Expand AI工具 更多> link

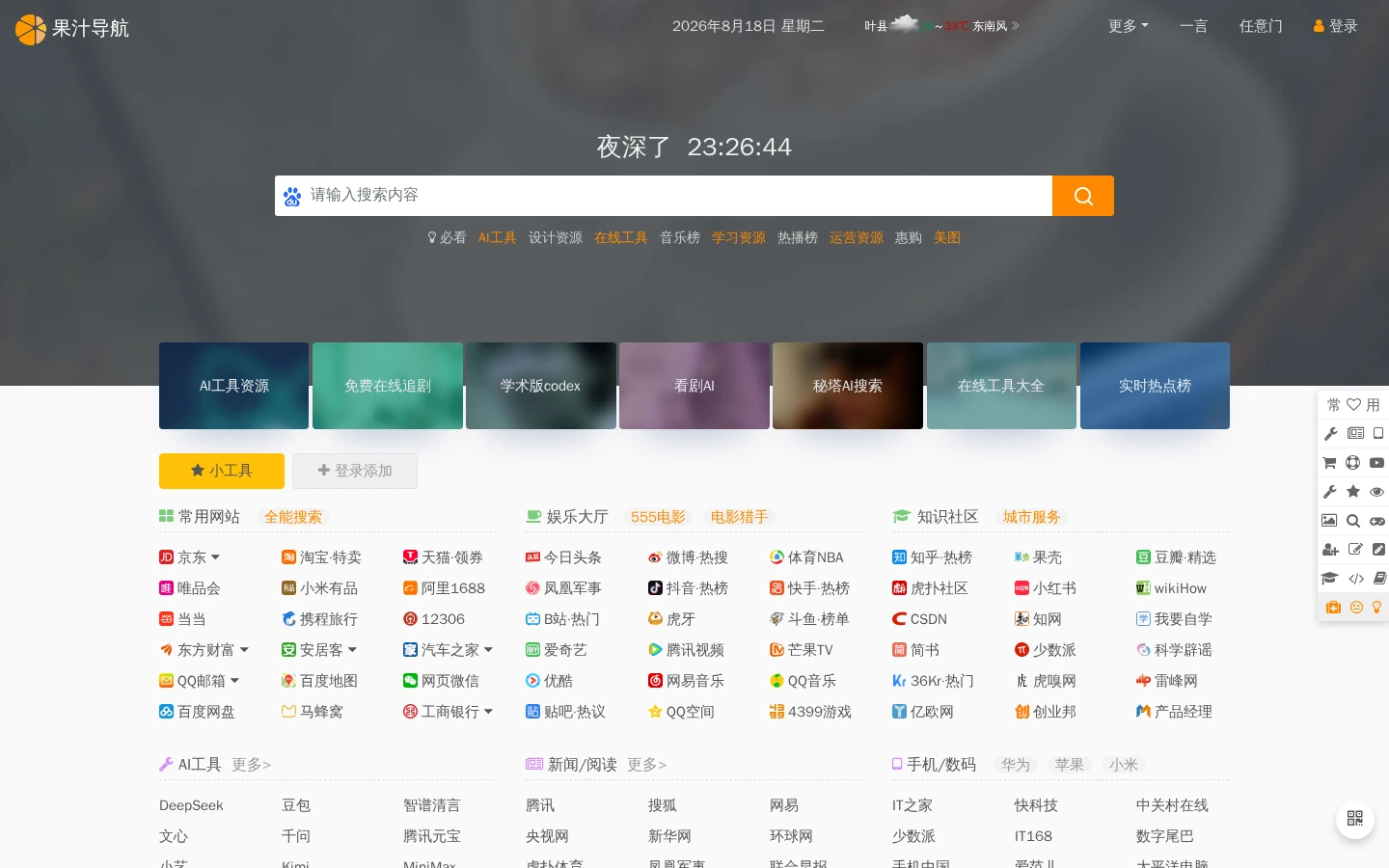(x=251, y=765)
